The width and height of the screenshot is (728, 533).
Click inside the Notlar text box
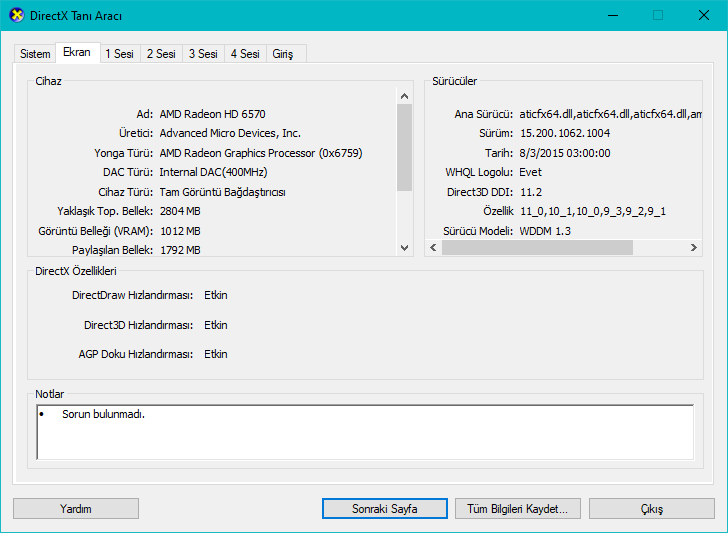(x=365, y=432)
